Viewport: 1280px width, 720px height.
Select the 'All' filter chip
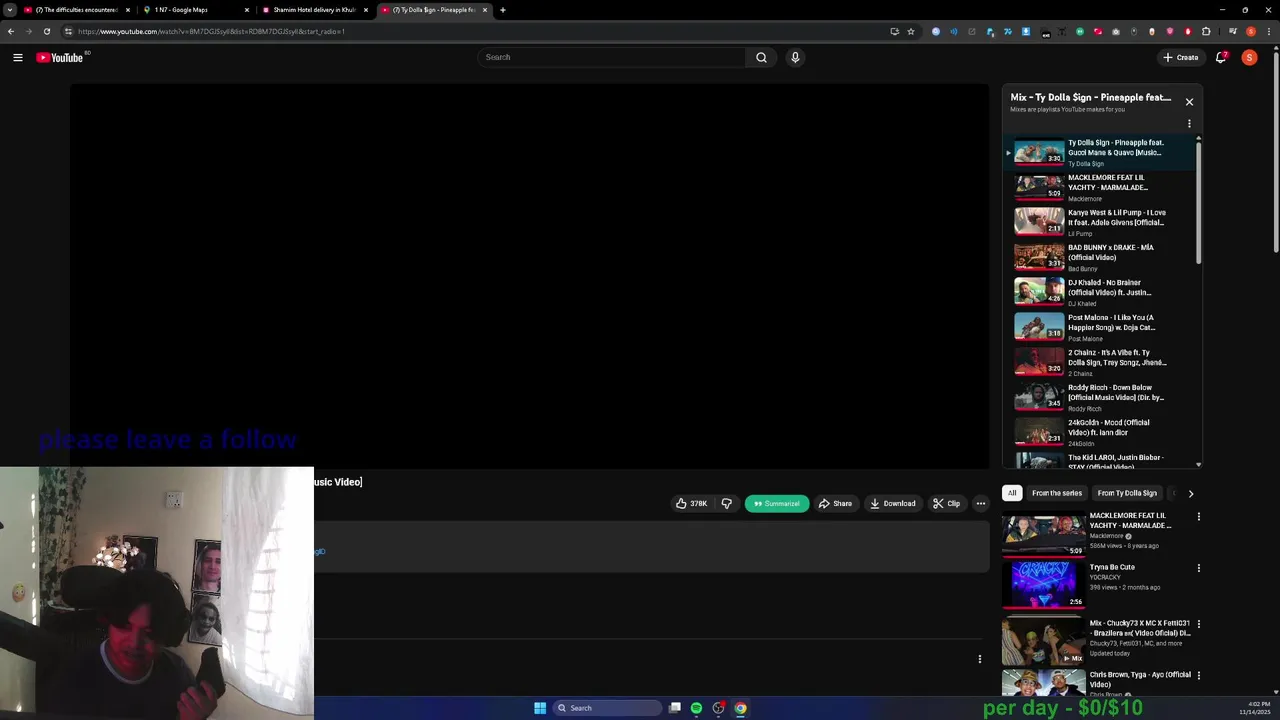coord(1012,493)
